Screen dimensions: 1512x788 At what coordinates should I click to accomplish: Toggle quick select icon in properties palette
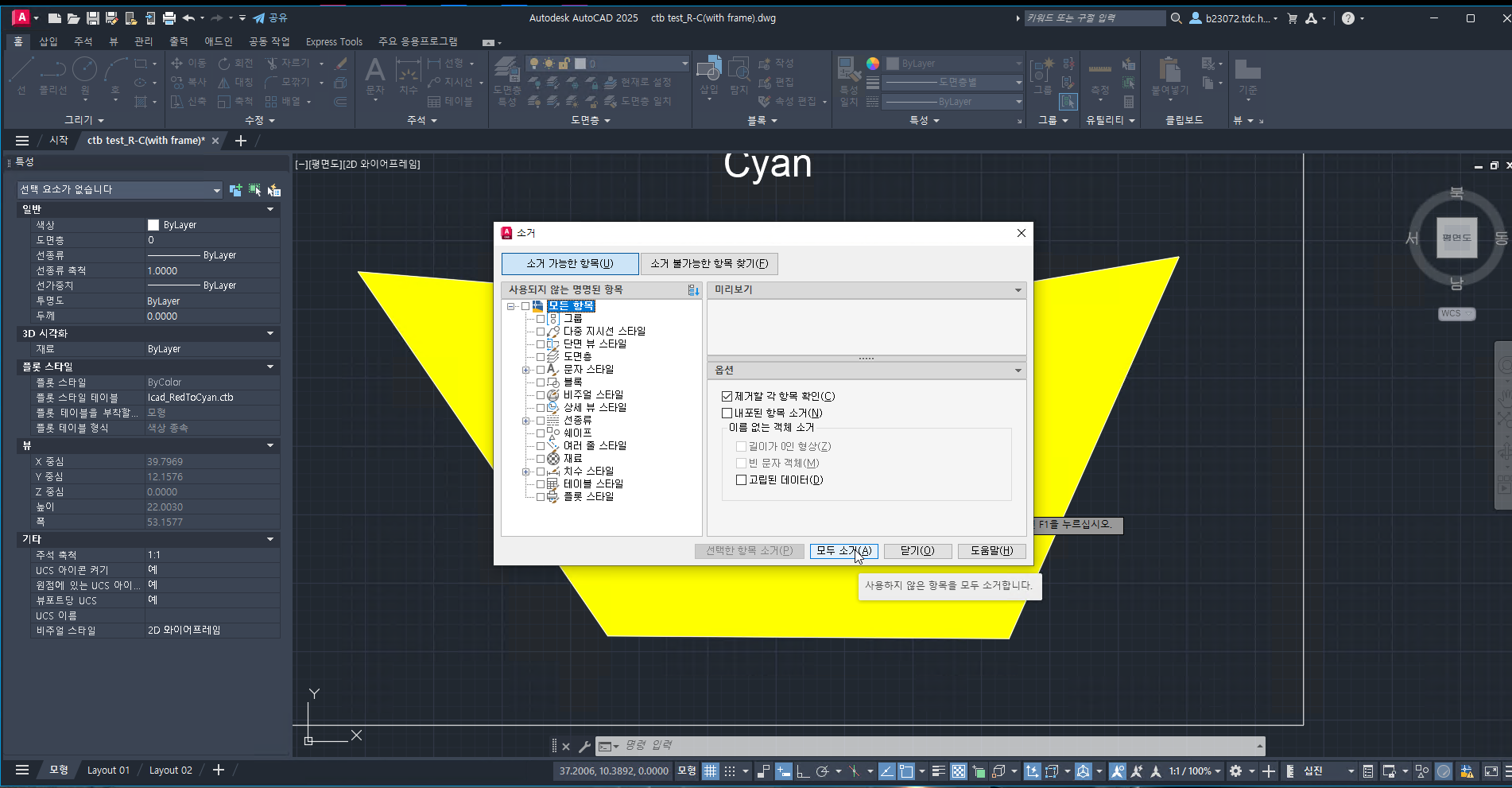[x=274, y=190]
